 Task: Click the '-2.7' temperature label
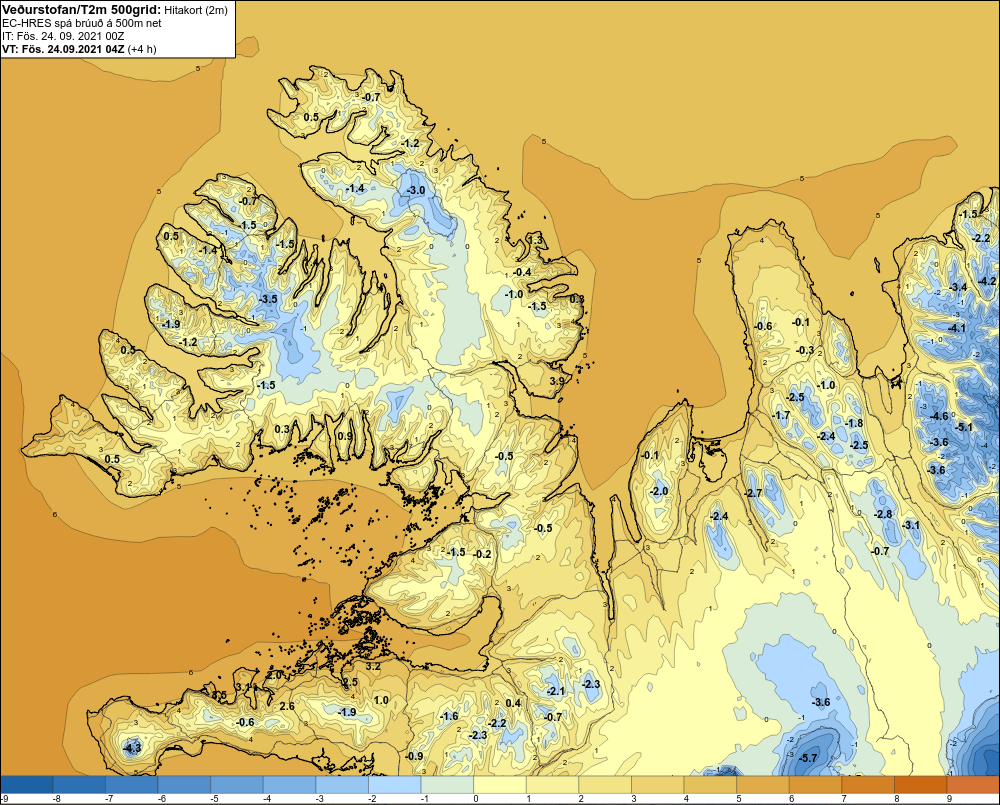click(x=753, y=494)
